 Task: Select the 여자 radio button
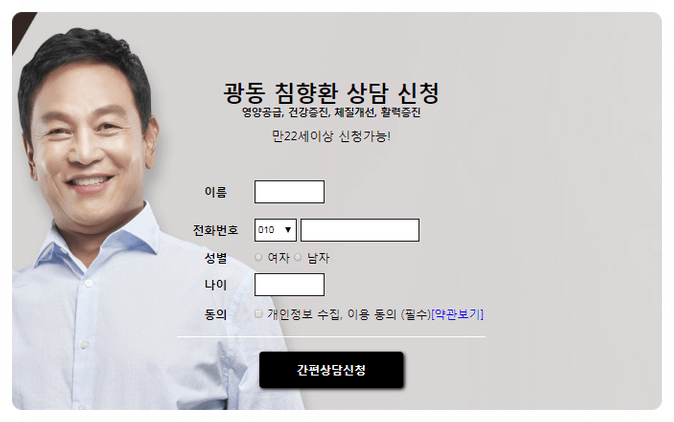click(x=258, y=257)
